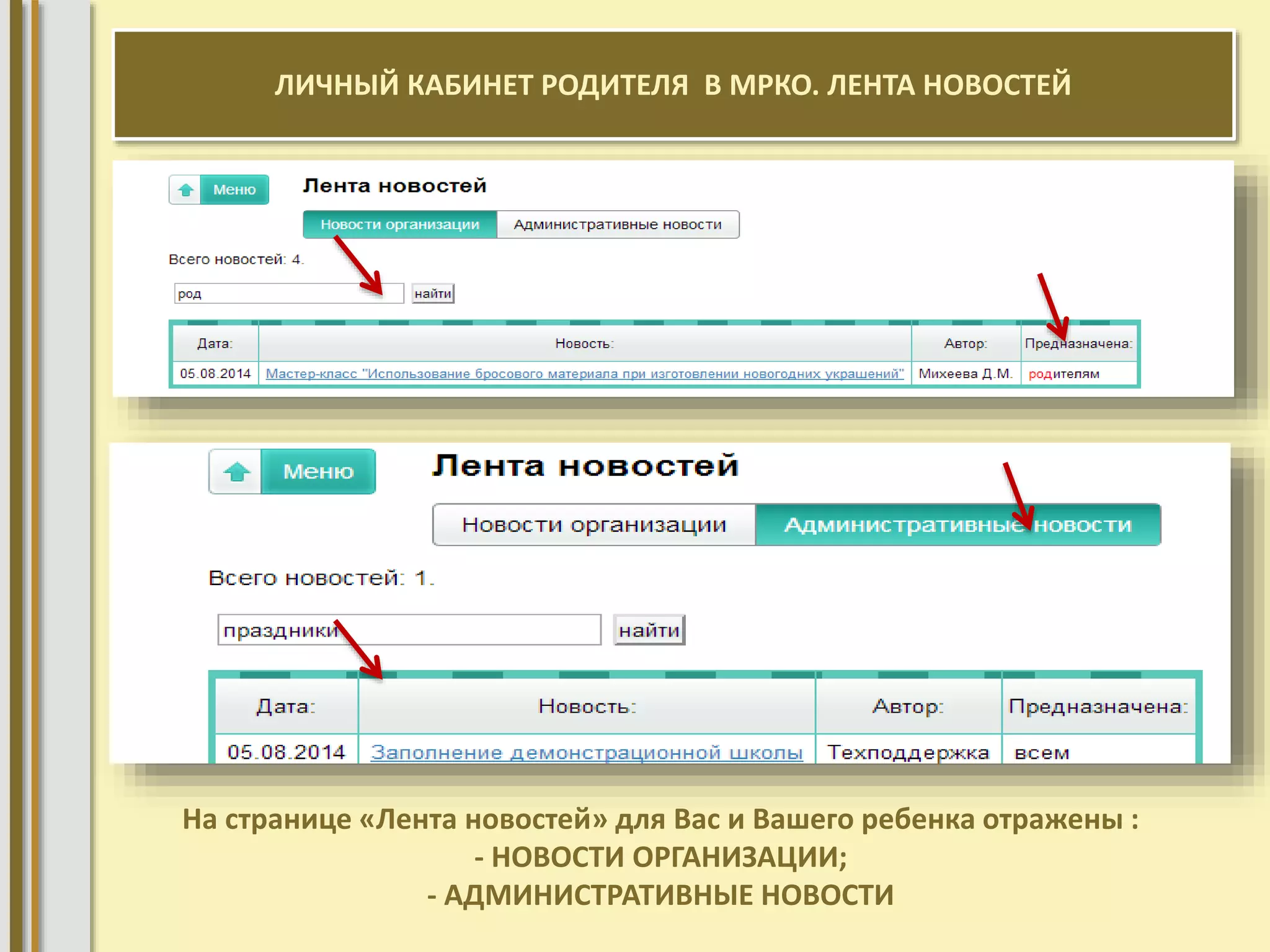The width and height of the screenshot is (1270, 952).
Task: Open Заполнение демонстрационной школы link
Action: (586, 752)
